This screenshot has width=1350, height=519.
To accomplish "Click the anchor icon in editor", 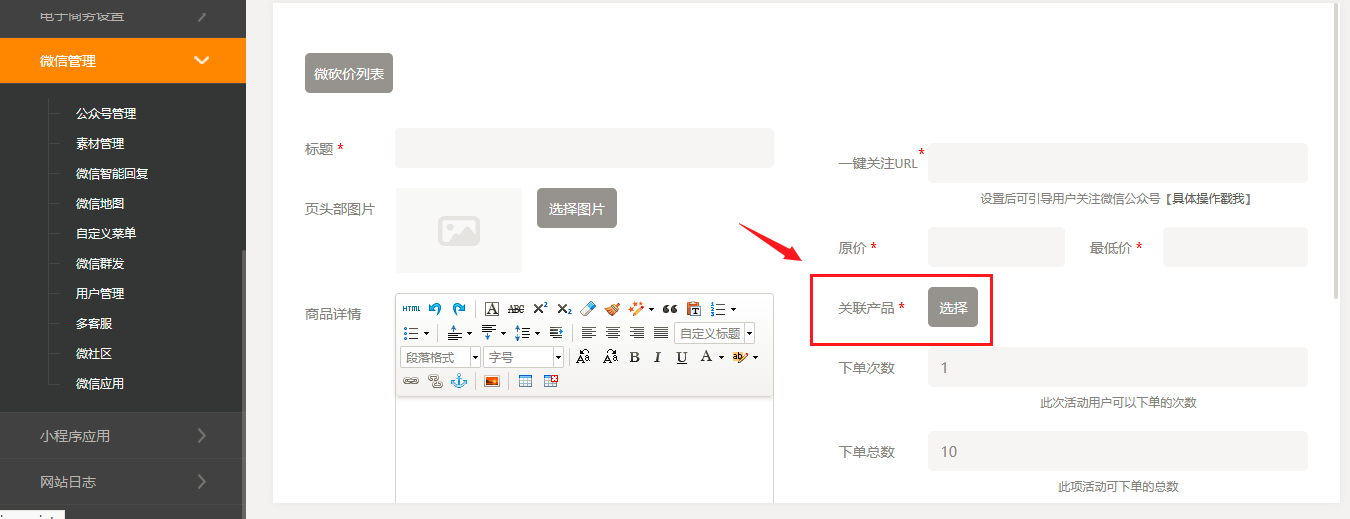I will click(459, 381).
